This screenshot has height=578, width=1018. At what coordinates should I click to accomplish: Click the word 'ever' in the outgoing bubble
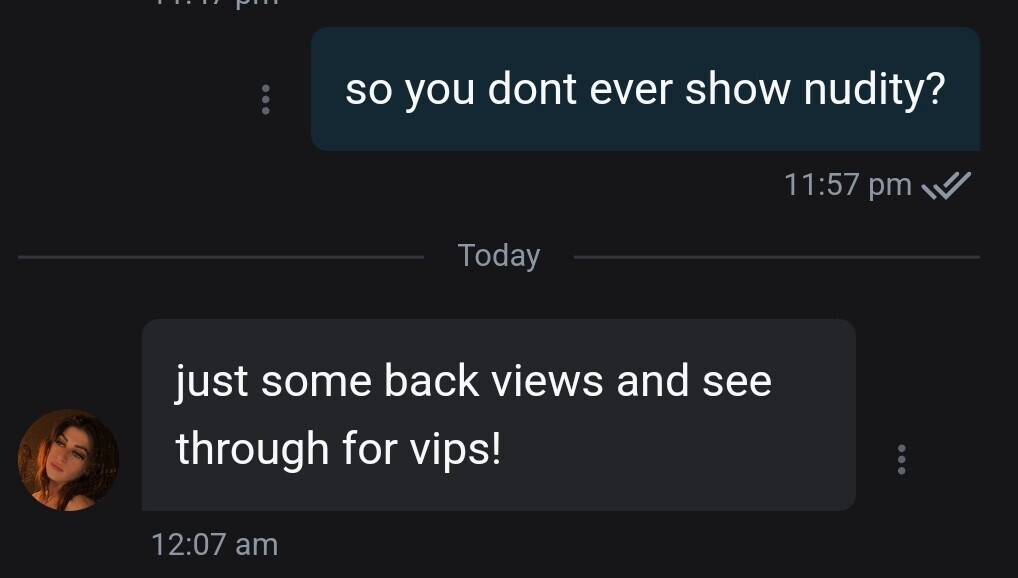click(630, 90)
